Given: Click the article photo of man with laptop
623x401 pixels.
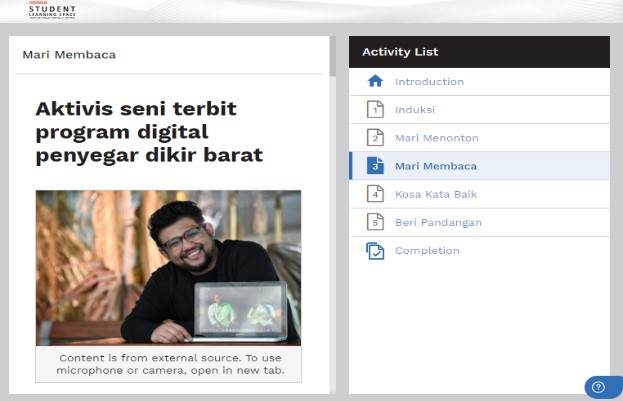Looking at the screenshot, I should pos(168,267).
